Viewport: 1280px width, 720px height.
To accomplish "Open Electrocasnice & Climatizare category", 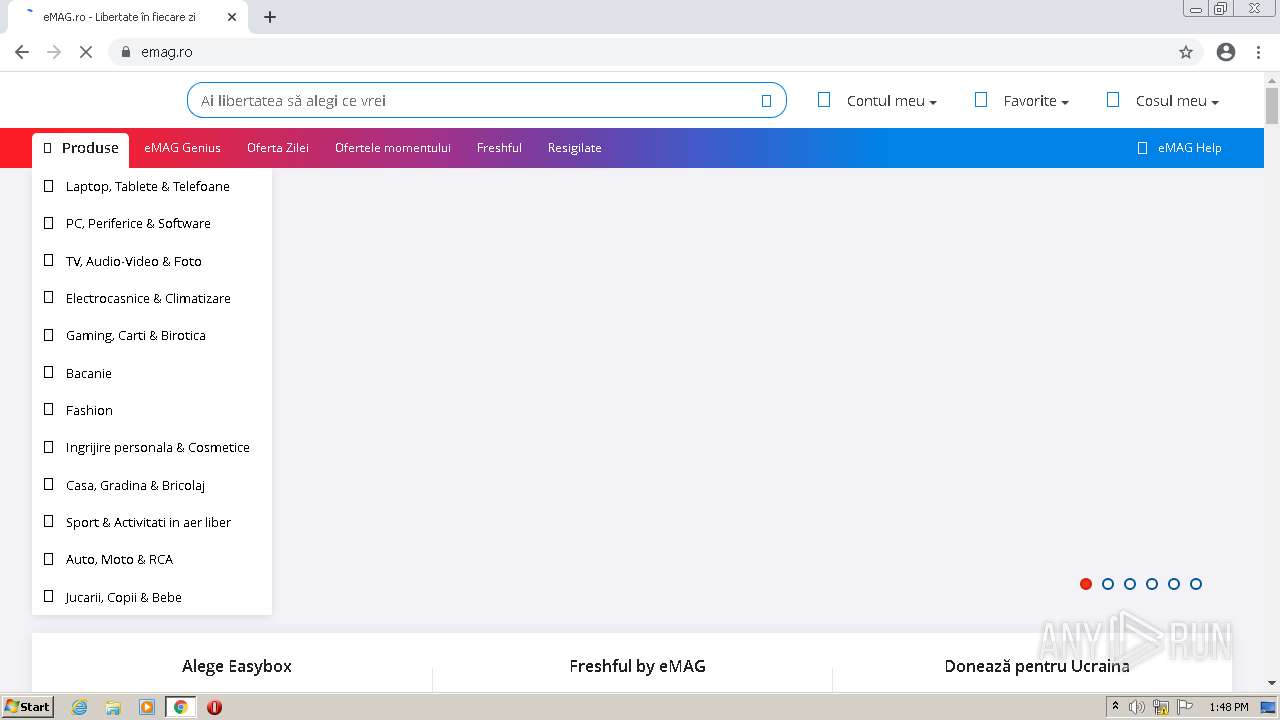I will coord(148,298).
